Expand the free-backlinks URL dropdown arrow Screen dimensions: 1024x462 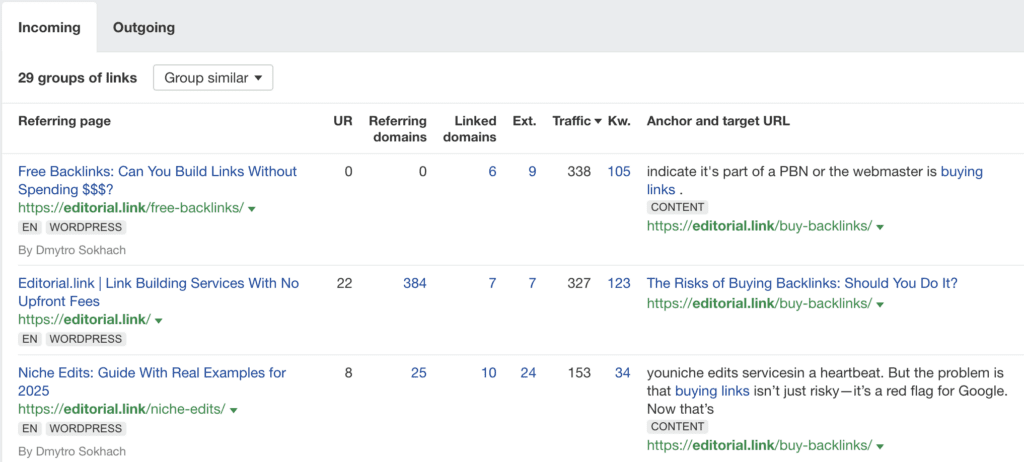[251, 208]
